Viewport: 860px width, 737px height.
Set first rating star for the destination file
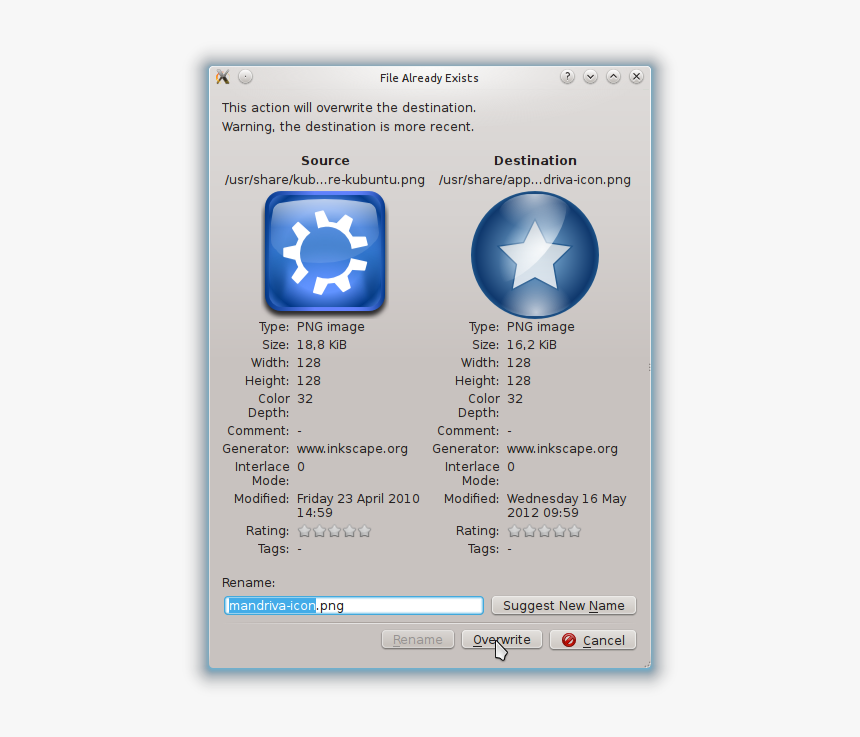(x=514, y=531)
